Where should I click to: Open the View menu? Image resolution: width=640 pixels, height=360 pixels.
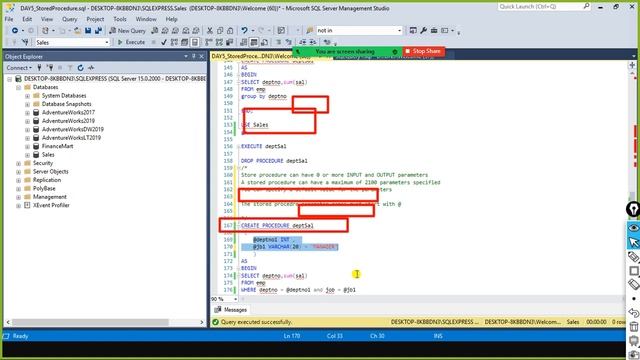(47, 19)
